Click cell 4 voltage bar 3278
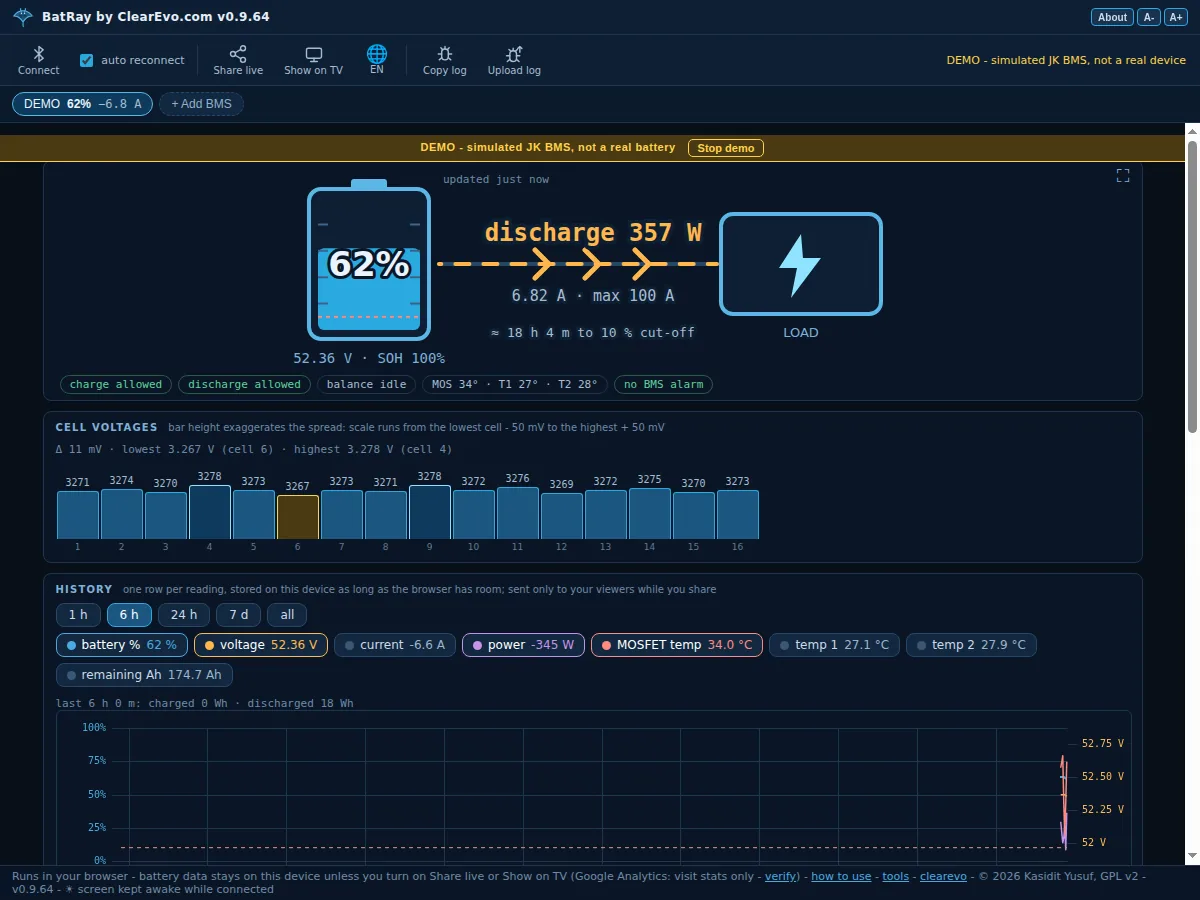The image size is (1200, 900). pyautogui.click(x=210, y=512)
